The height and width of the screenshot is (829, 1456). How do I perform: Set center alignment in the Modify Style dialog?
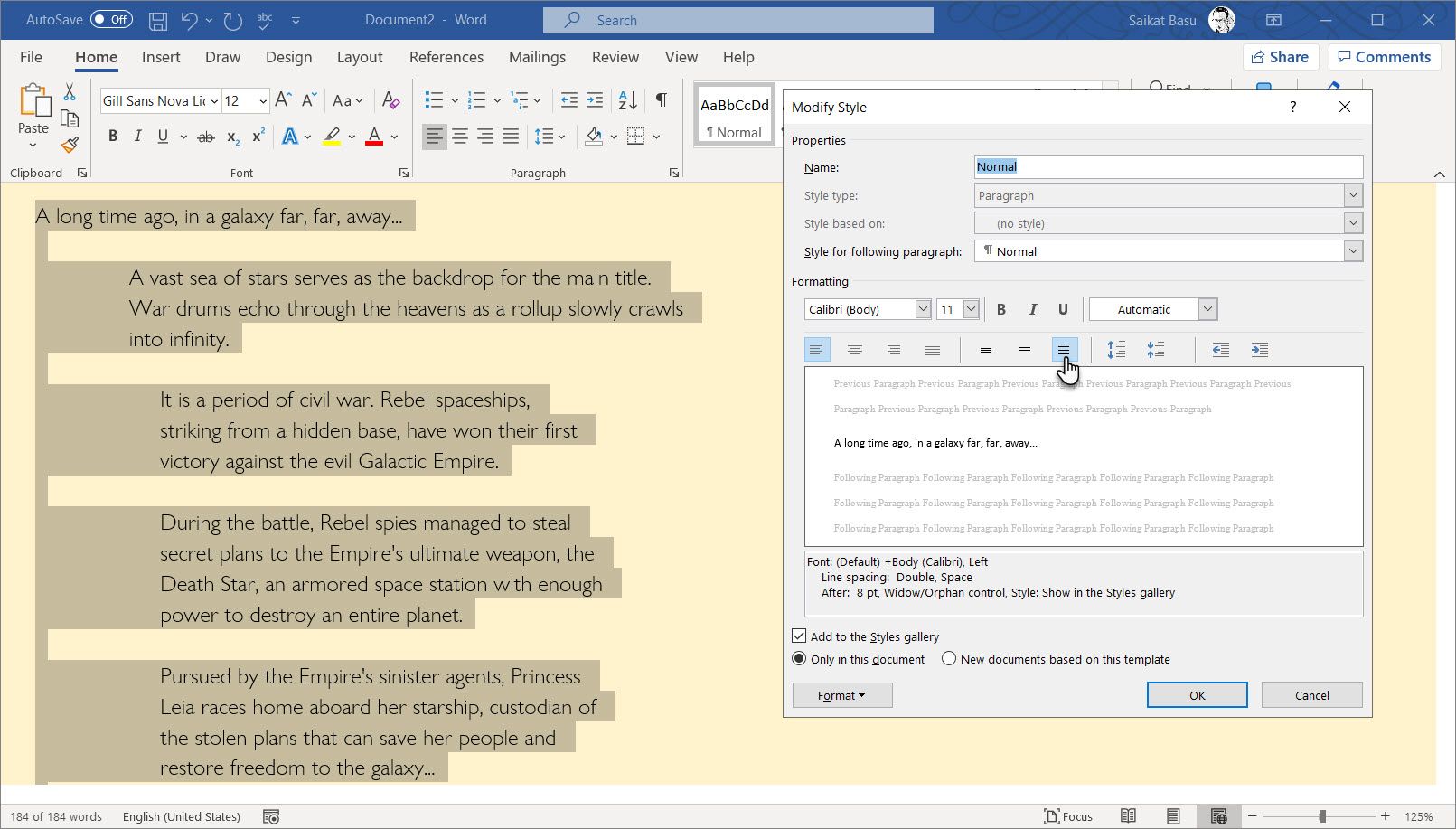855,350
